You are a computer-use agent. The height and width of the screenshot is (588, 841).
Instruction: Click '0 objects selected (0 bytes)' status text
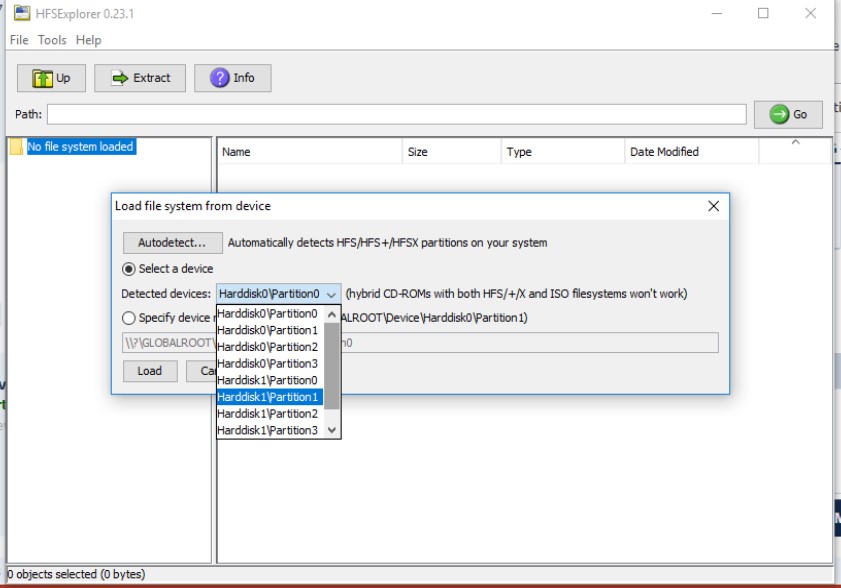click(x=76, y=575)
